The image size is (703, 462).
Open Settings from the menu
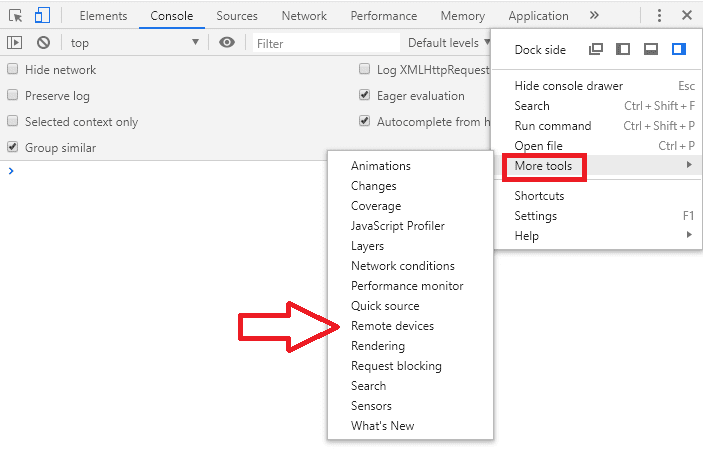click(x=598, y=216)
